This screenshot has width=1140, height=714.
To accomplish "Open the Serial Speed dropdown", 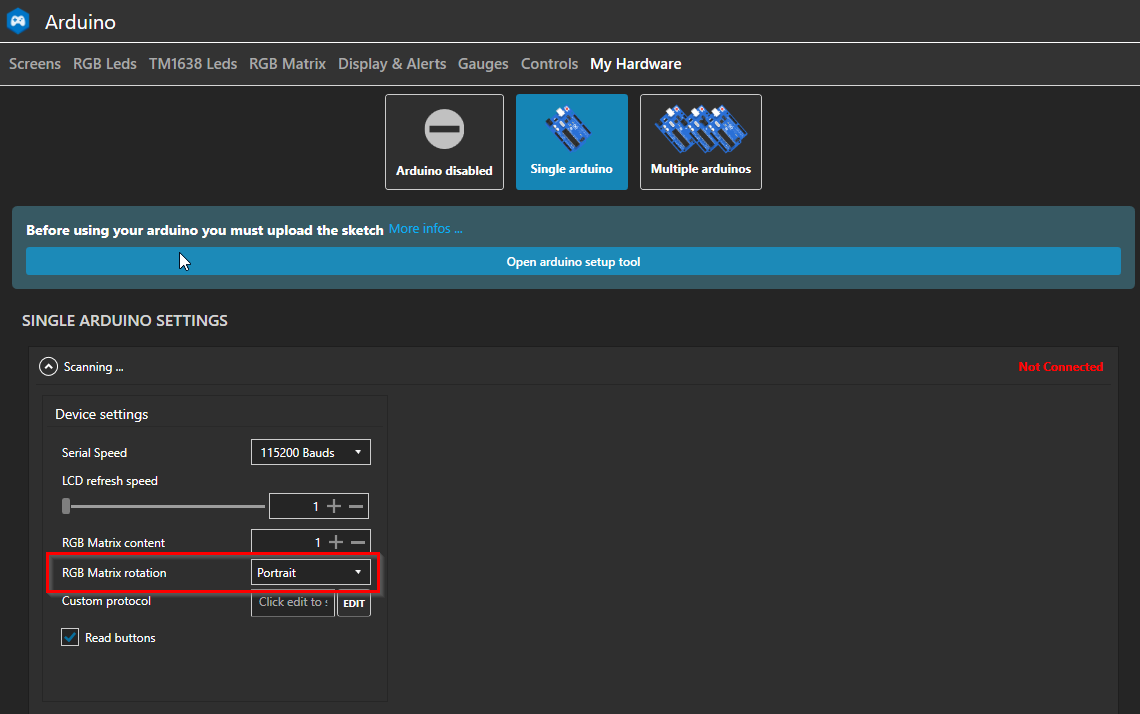I will click(310, 452).
